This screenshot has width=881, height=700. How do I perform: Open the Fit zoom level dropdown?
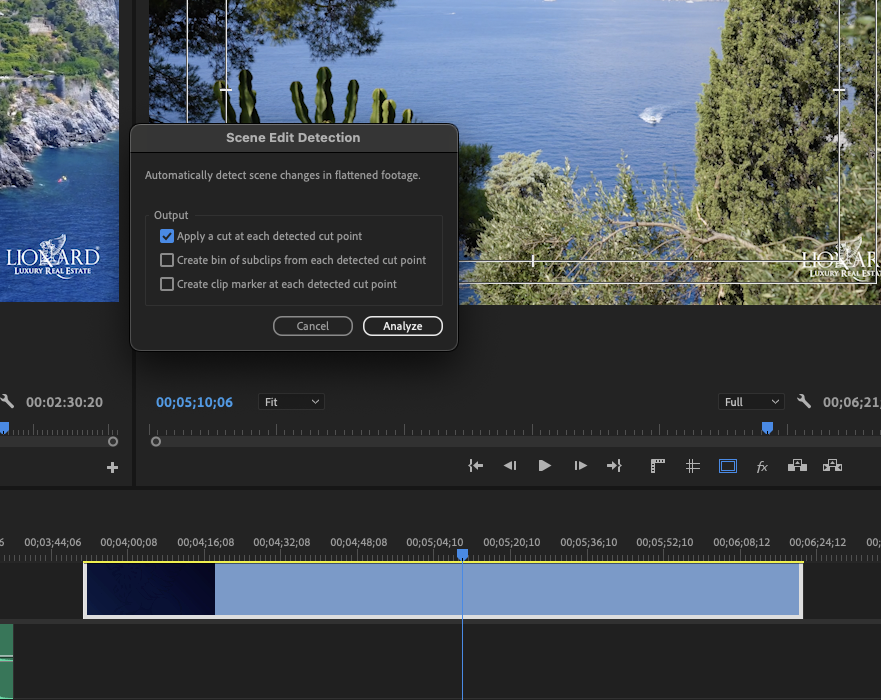pyautogui.click(x=291, y=401)
